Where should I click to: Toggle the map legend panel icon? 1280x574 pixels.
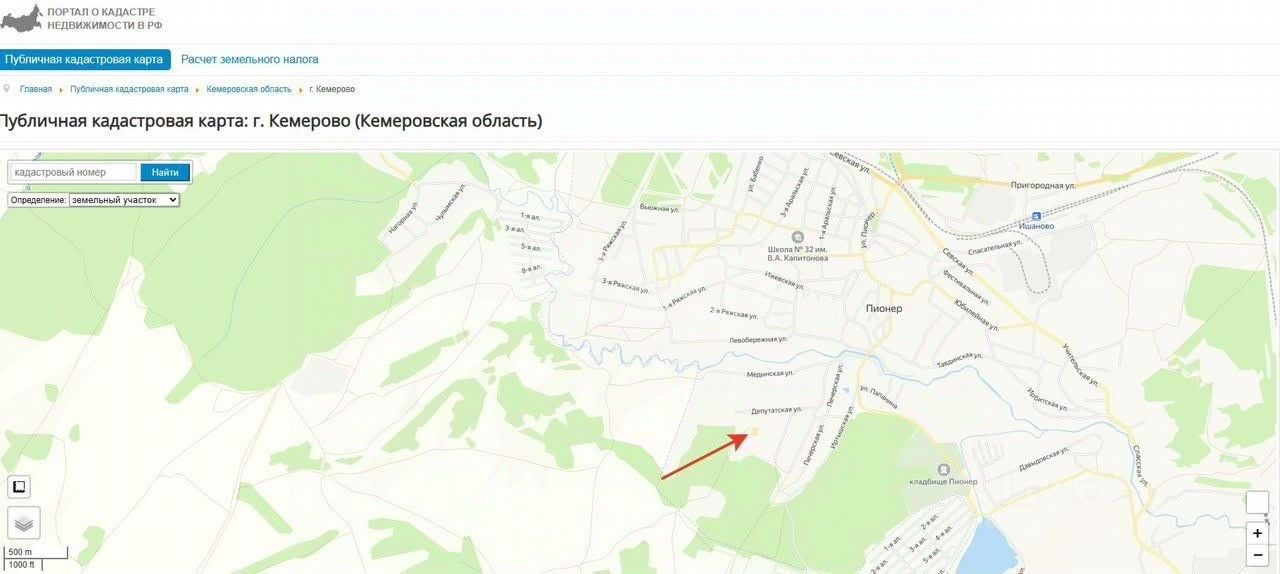[x=19, y=487]
